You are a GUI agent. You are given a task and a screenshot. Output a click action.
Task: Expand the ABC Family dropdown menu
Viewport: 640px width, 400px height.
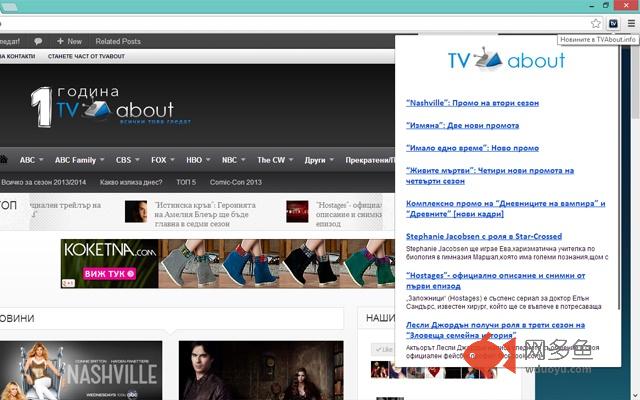click(x=80, y=160)
